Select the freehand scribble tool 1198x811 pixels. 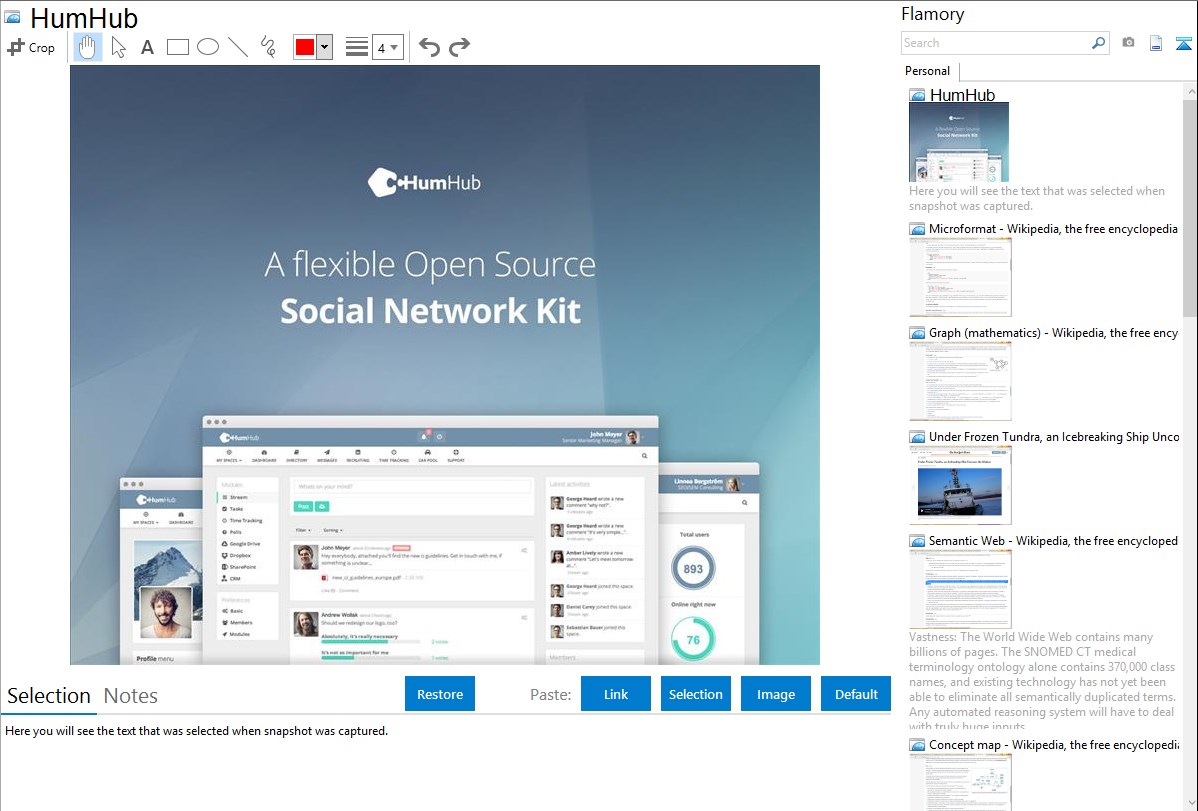pyautogui.click(x=268, y=47)
